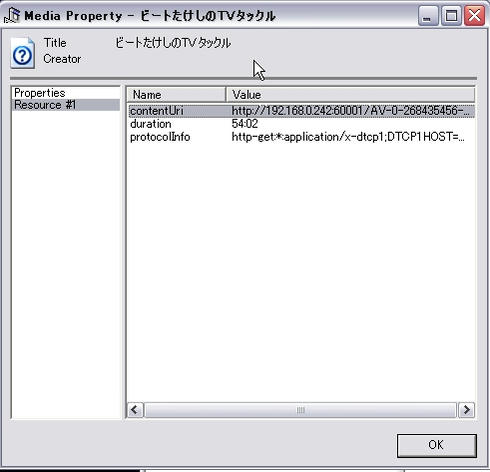Minimize the Media Property window
The width and height of the screenshot is (490, 472).
pyautogui.click(x=428, y=16)
